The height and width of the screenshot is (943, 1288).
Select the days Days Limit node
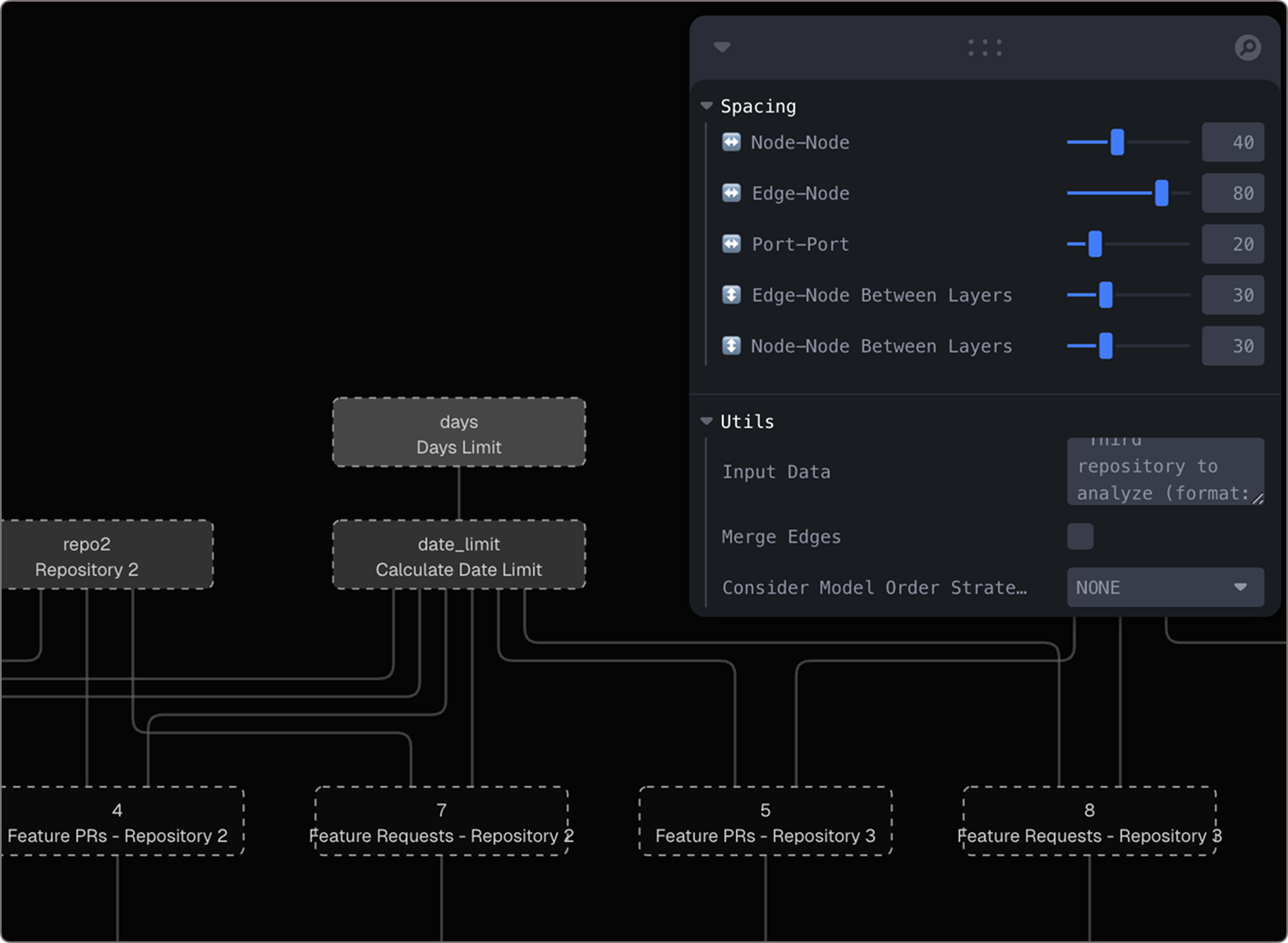tap(459, 433)
